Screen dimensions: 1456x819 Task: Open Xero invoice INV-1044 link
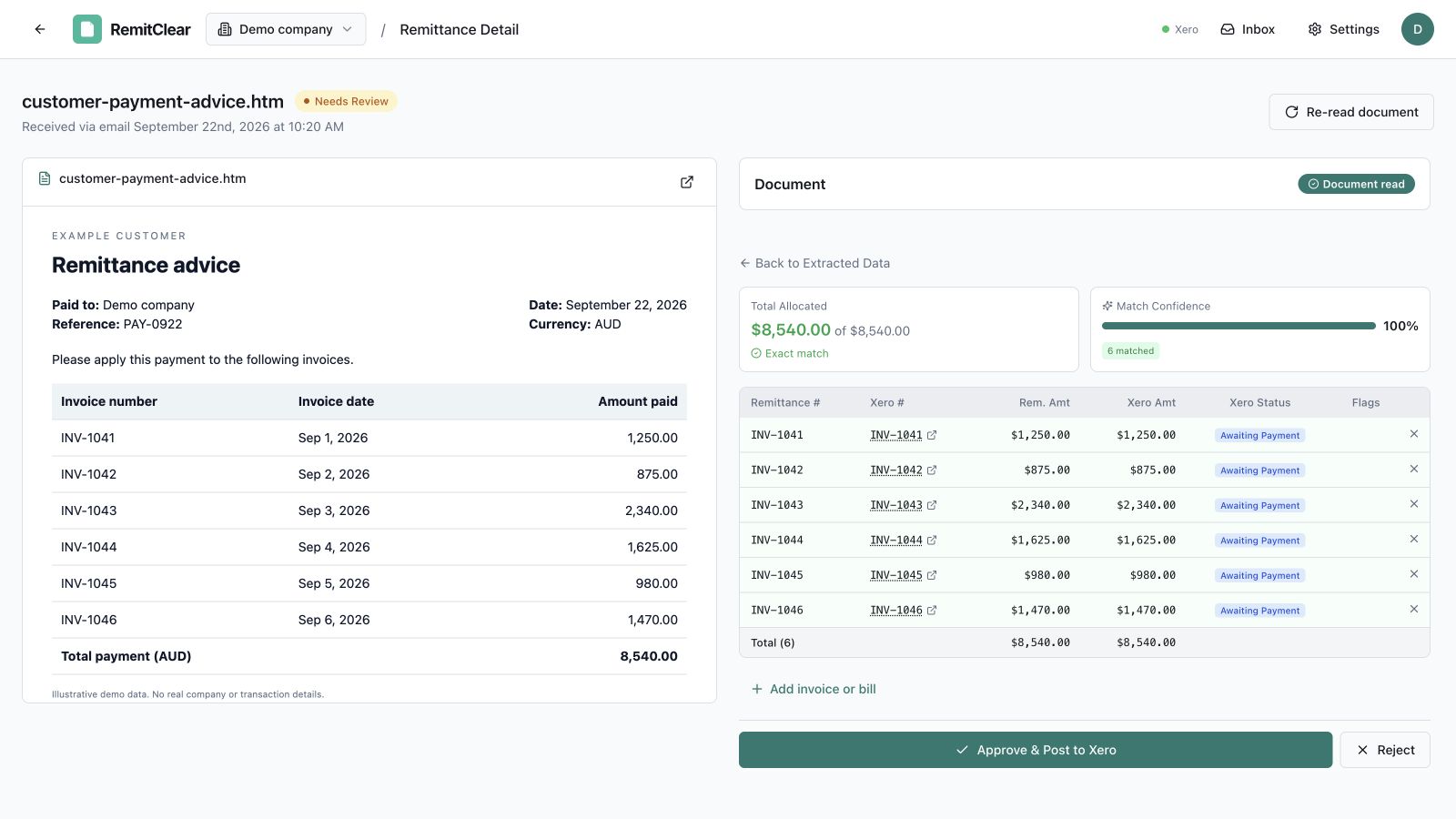[903, 541]
